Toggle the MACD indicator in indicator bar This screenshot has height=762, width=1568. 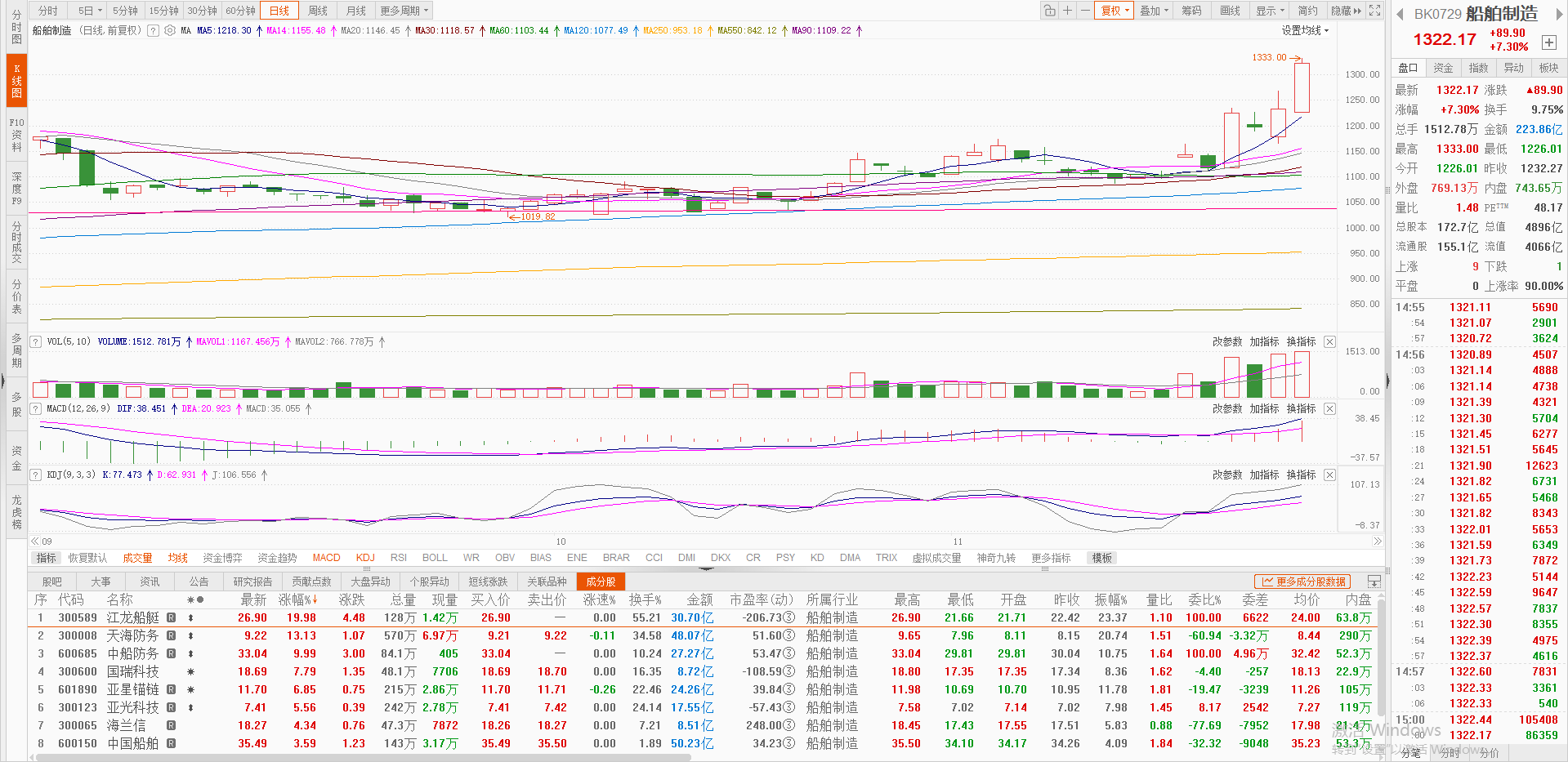click(326, 558)
